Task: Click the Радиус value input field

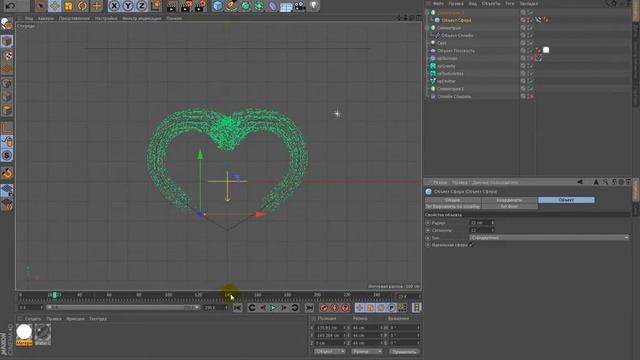Action: coord(482,223)
